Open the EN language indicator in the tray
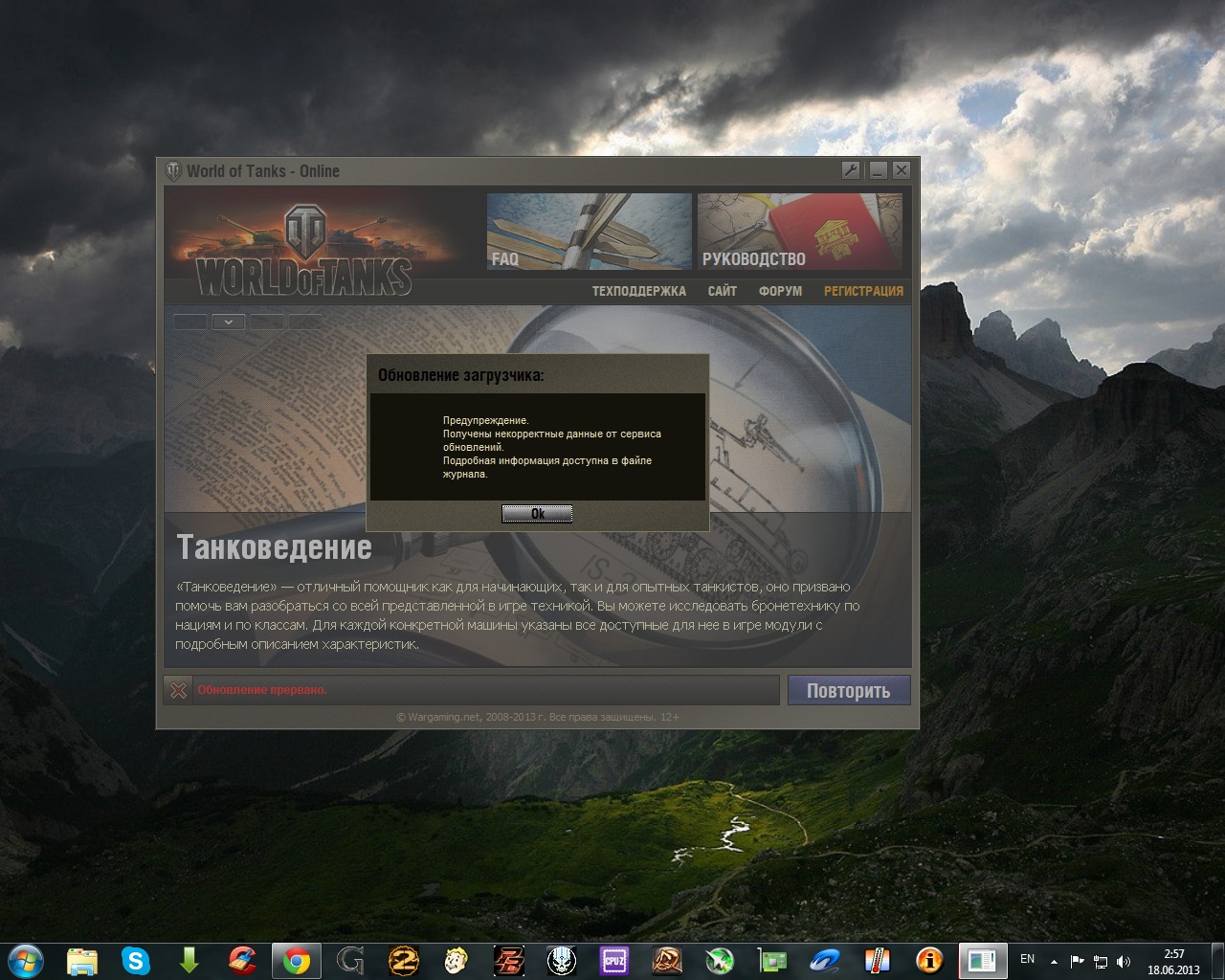This screenshot has height=980, width=1225. pyautogui.click(x=1027, y=959)
